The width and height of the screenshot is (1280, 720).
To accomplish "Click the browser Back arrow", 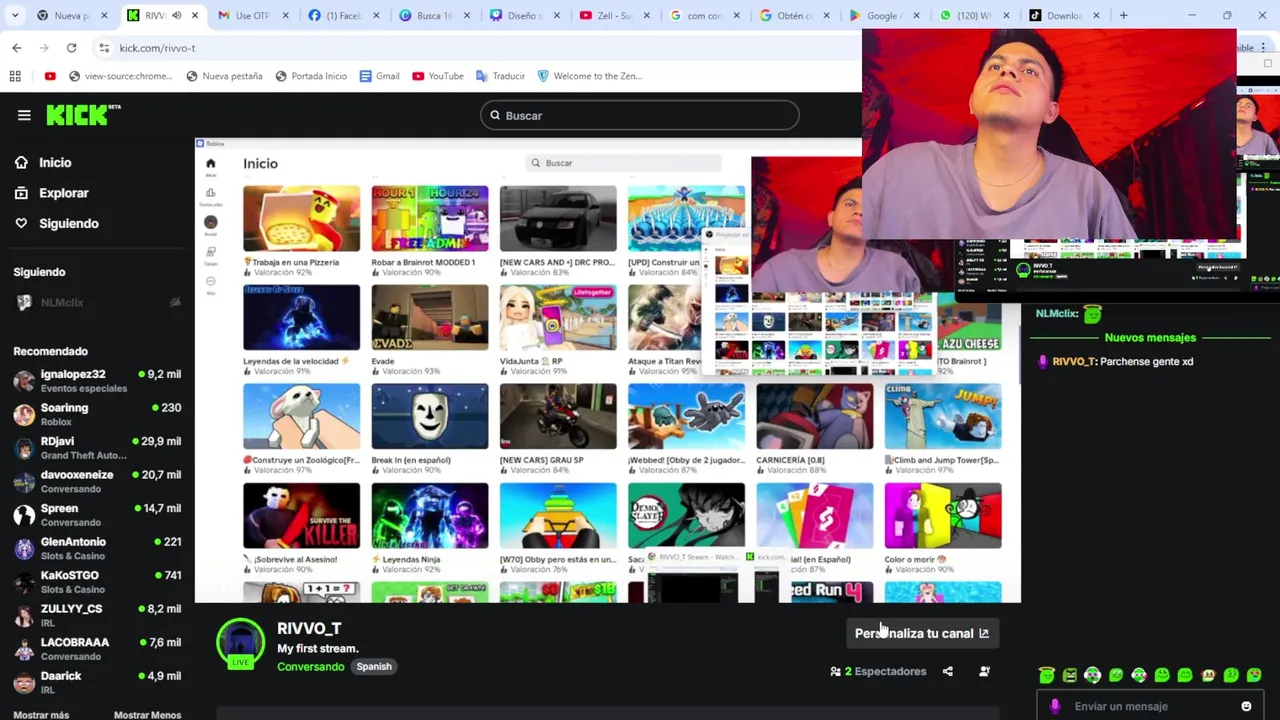I will (17, 48).
